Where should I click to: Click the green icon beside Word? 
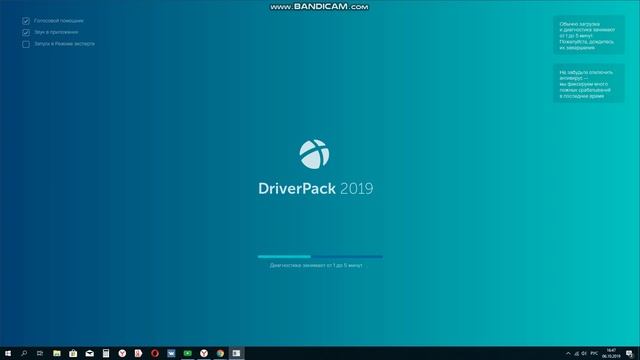[x=187, y=353]
